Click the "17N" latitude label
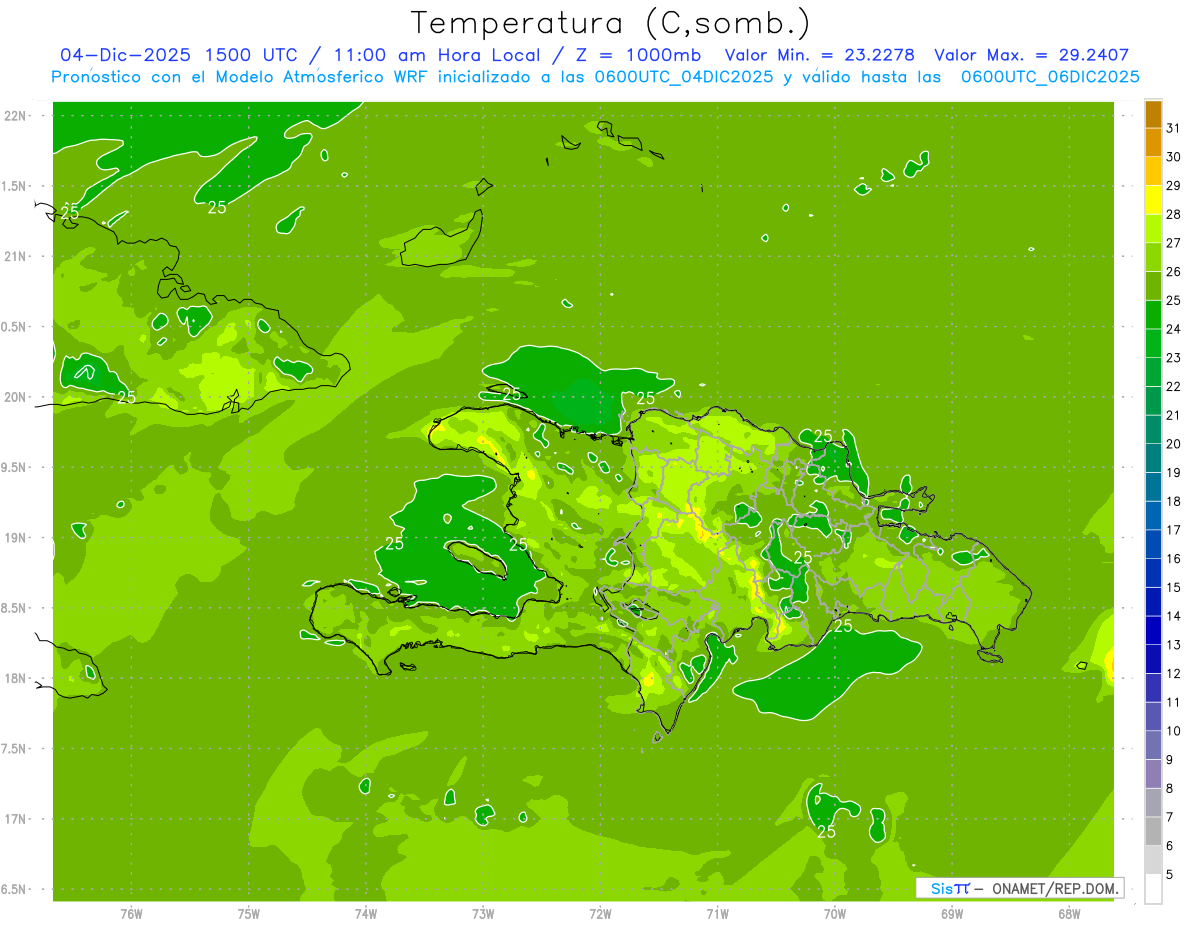The image size is (1200, 927). [x=16, y=819]
